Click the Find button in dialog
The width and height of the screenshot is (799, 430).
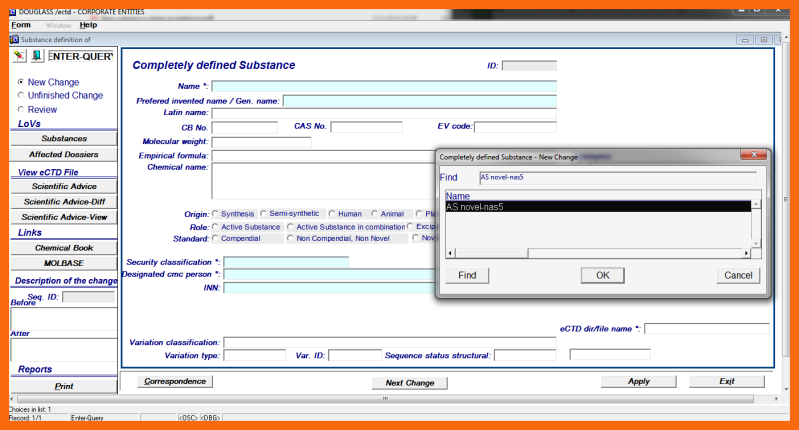tap(467, 275)
